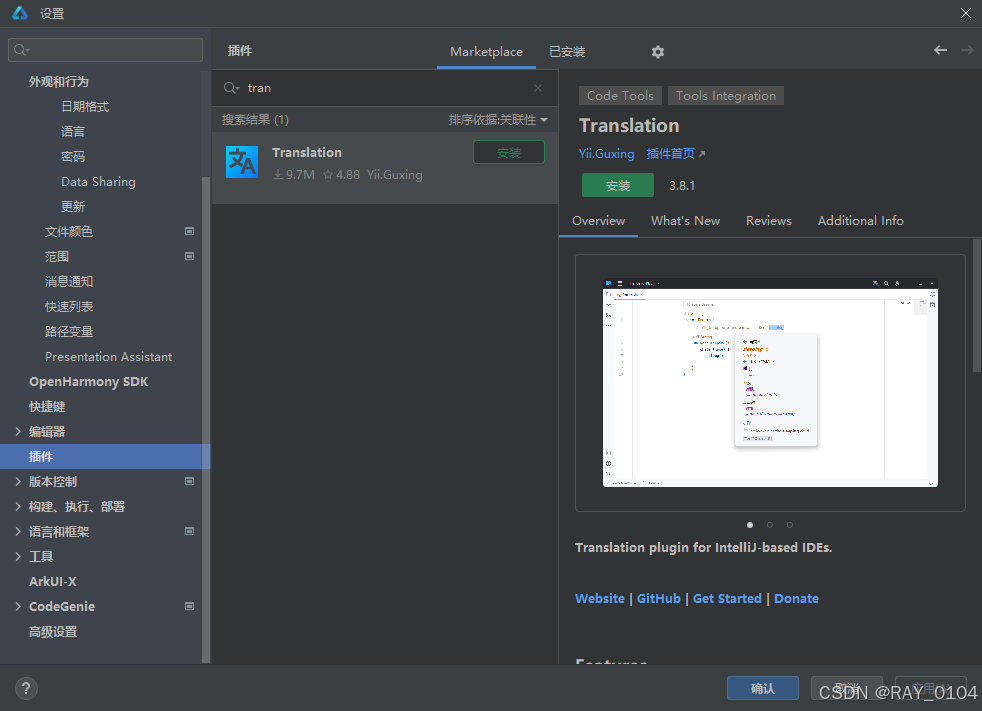982x711 pixels.
Task: Click the plugin search magnifier icon
Action: click(231, 88)
